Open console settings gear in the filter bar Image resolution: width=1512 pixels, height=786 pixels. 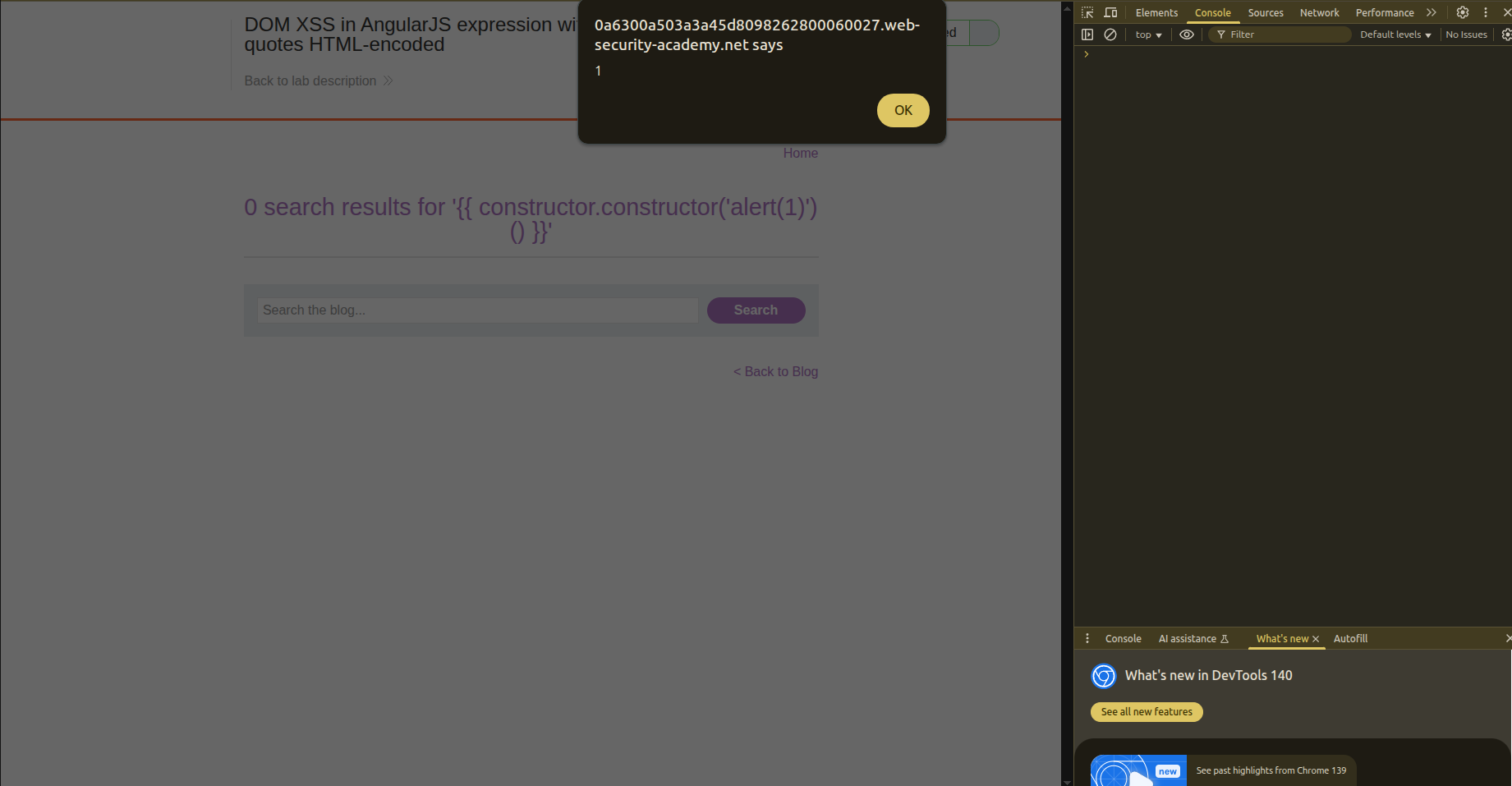(1506, 34)
